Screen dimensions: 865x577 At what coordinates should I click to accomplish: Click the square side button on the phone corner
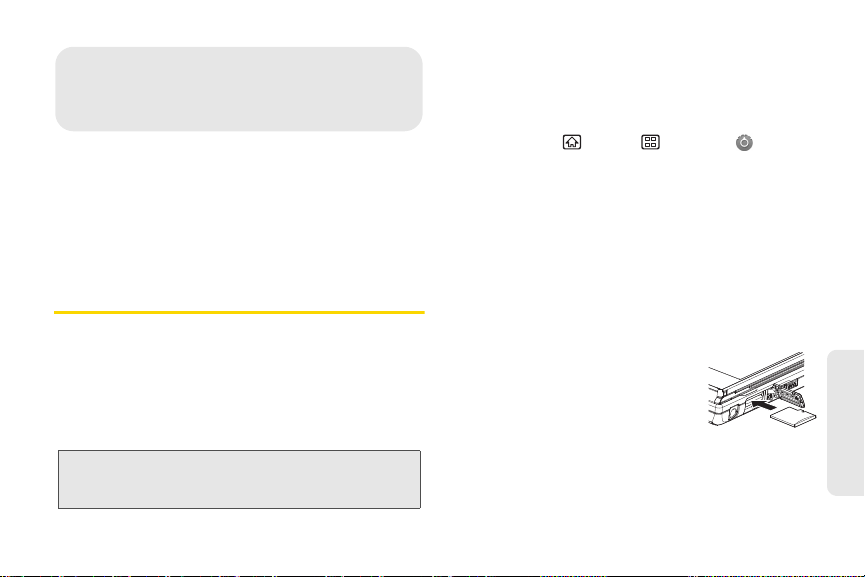734,412
